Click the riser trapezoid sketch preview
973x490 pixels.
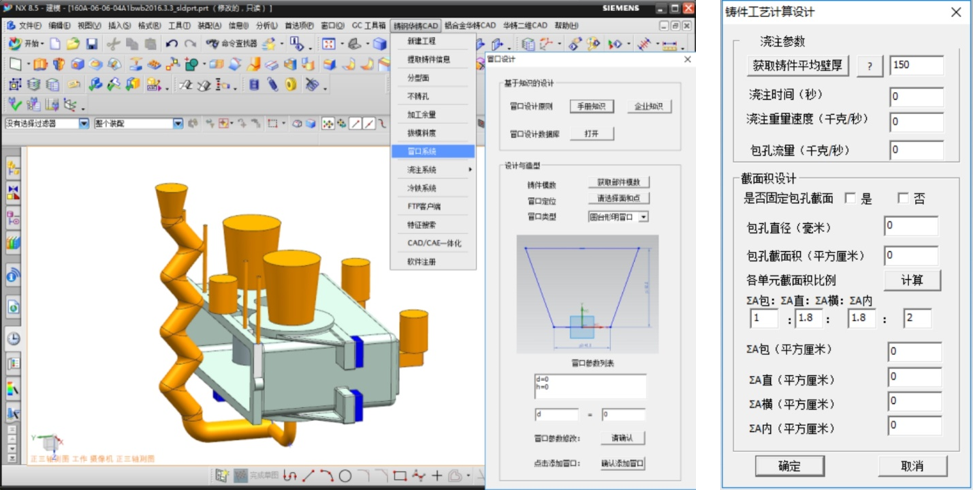pos(587,294)
